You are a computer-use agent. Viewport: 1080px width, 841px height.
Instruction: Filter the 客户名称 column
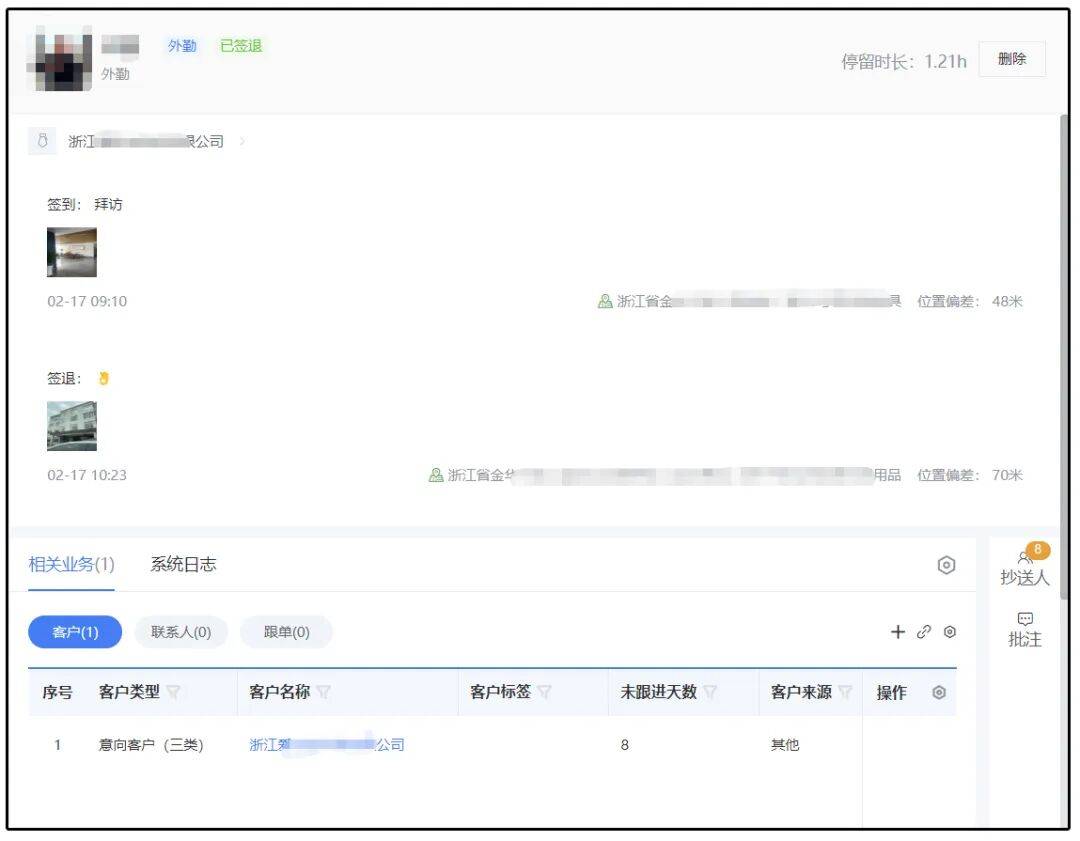(x=324, y=692)
